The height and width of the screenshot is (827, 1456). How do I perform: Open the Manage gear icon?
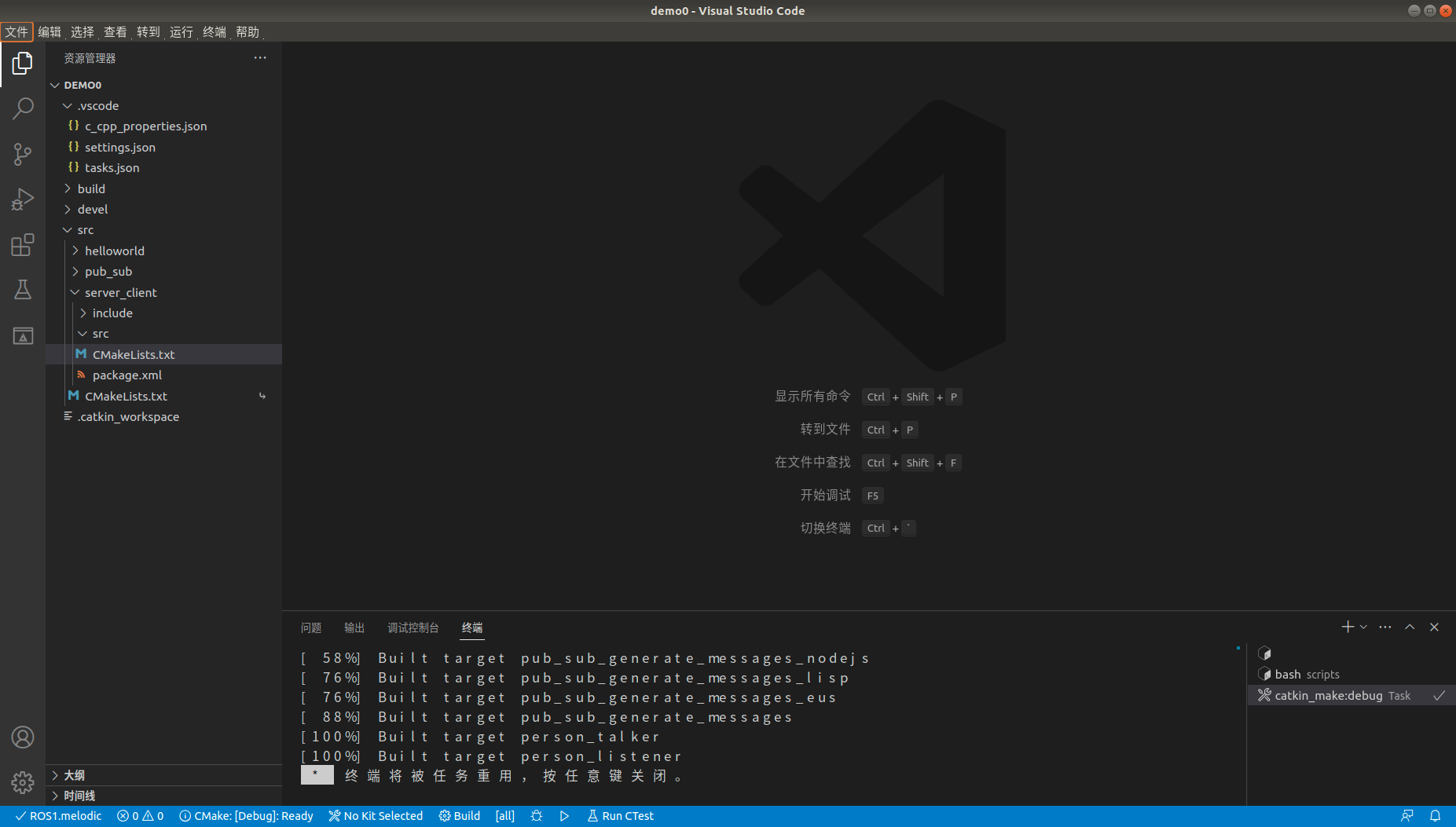(23, 782)
